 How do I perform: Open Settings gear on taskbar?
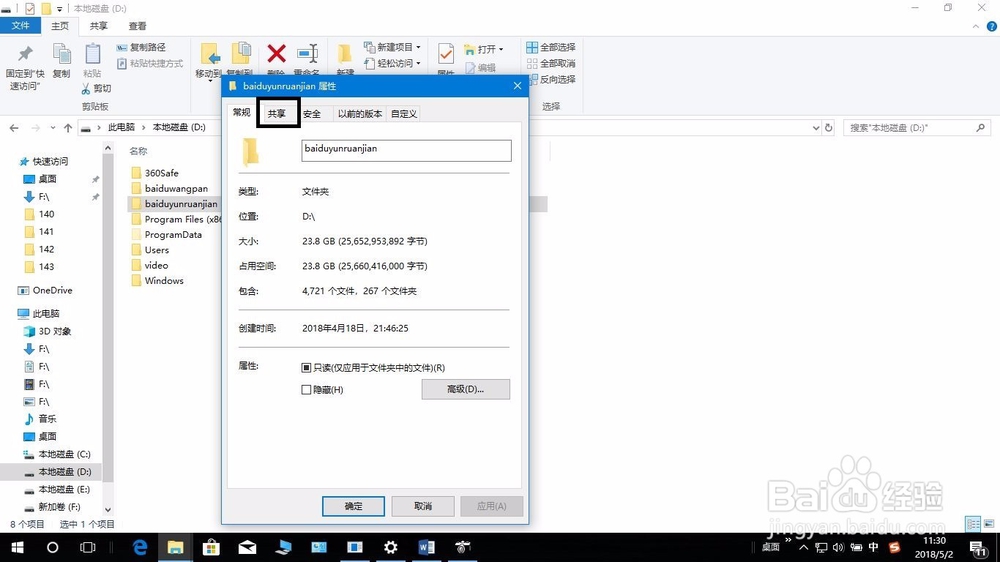[x=390, y=547]
